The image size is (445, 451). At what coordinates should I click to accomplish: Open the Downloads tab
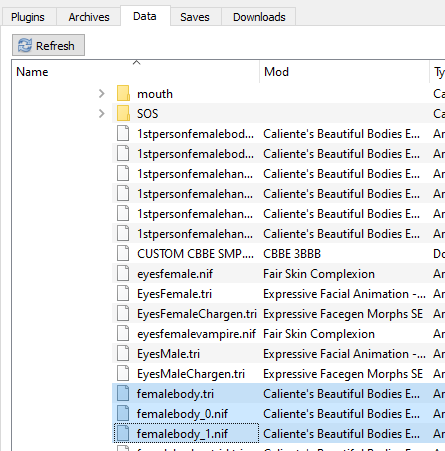(259, 17)
